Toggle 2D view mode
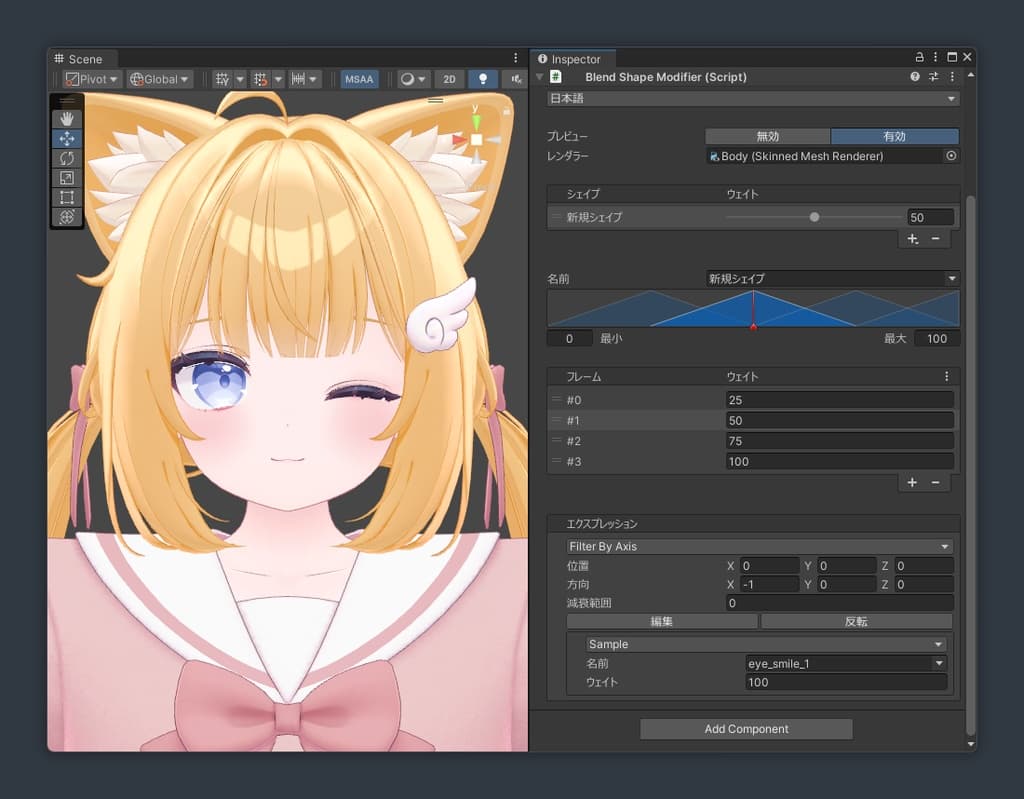1024x799 pixels. [x=450, y=79]
